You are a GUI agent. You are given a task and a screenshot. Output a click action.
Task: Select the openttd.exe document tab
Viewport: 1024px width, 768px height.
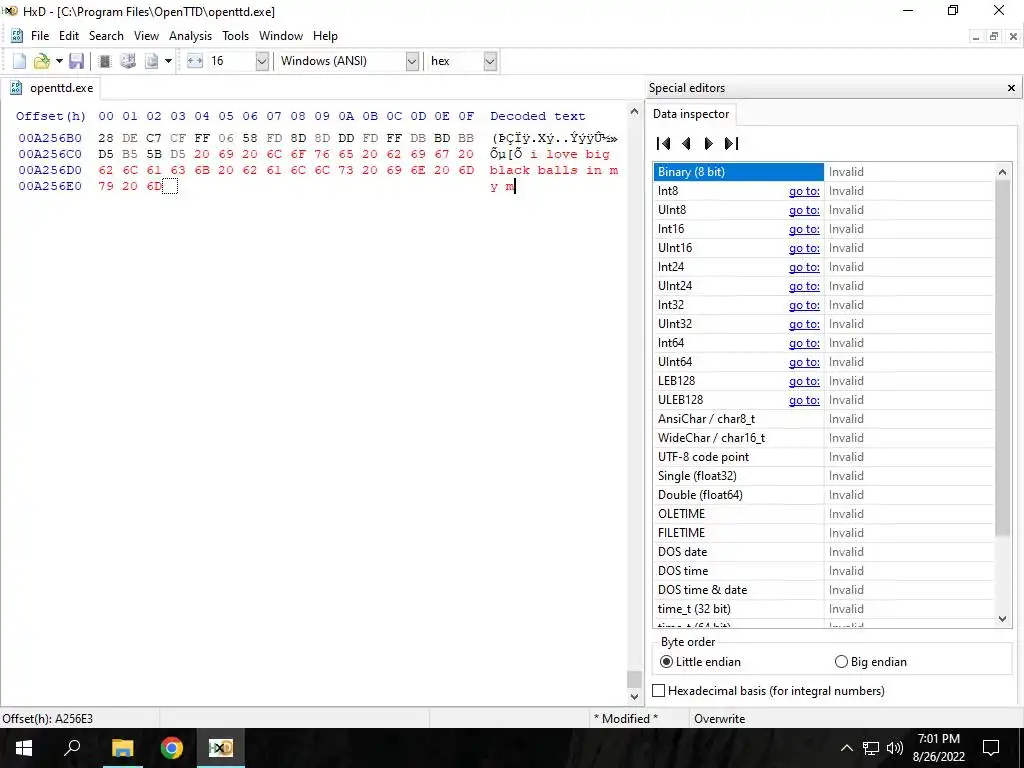tap(52, 88)
